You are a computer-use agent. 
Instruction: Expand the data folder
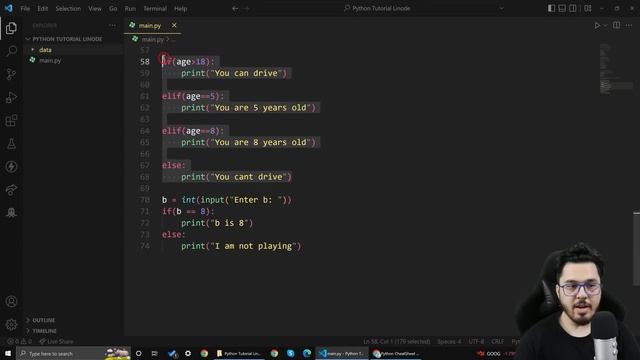point(45,50)
